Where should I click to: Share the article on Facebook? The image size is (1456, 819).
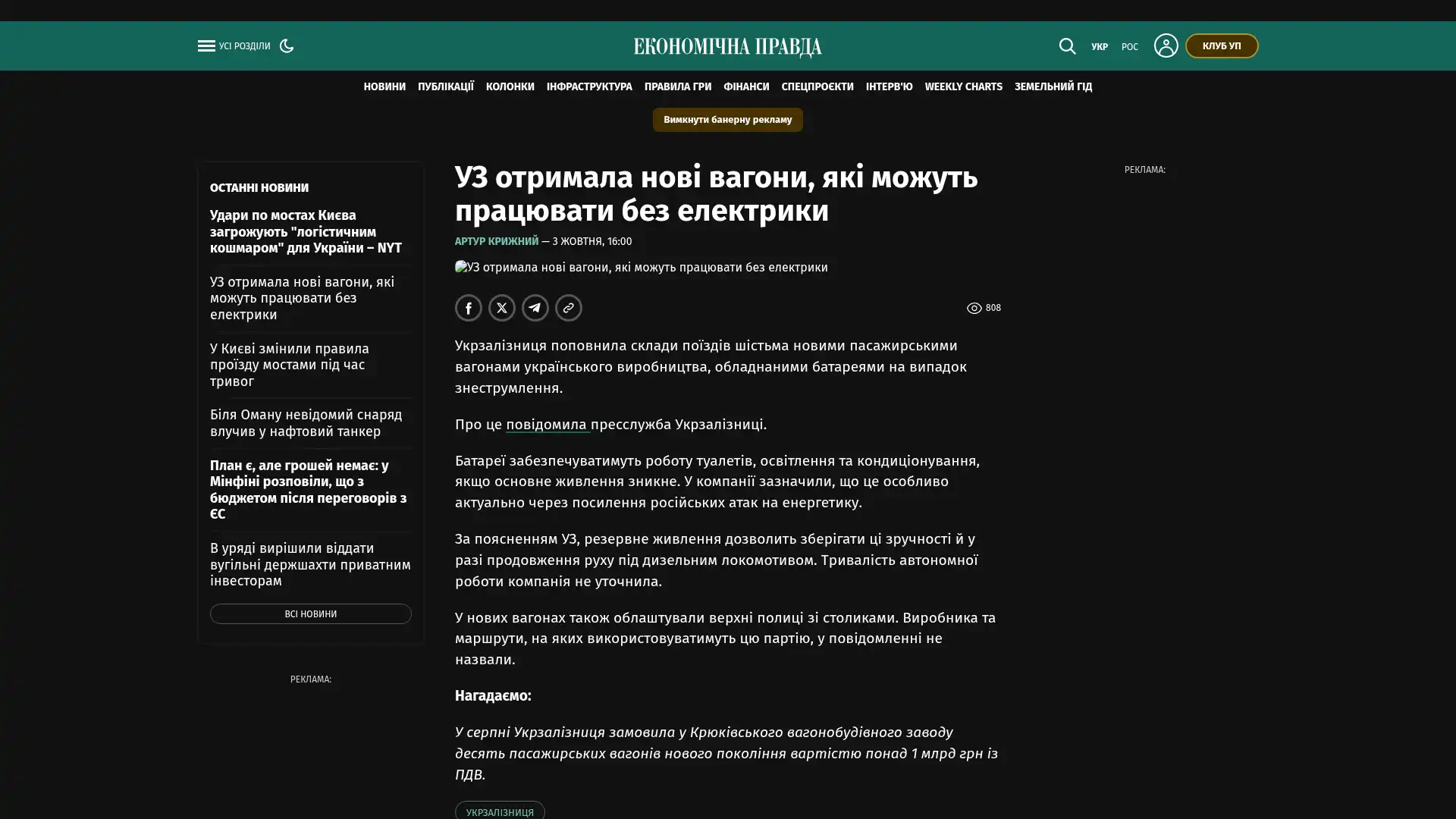(x=469, y=308)
